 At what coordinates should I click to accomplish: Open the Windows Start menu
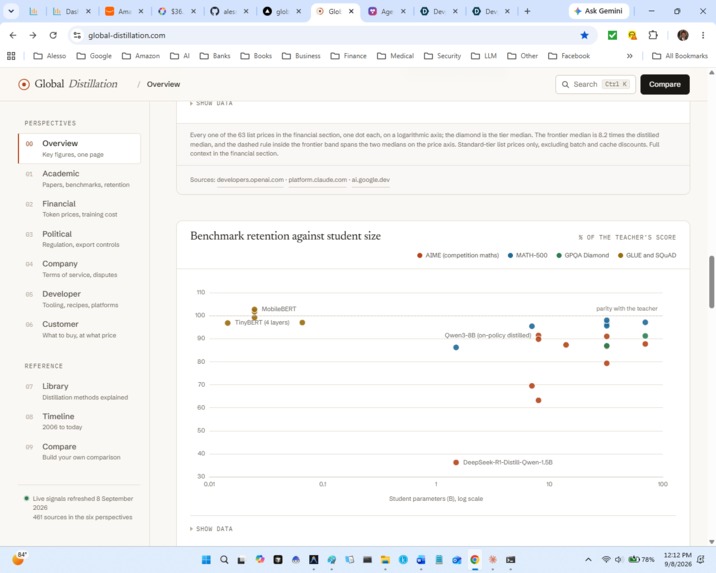206,559
